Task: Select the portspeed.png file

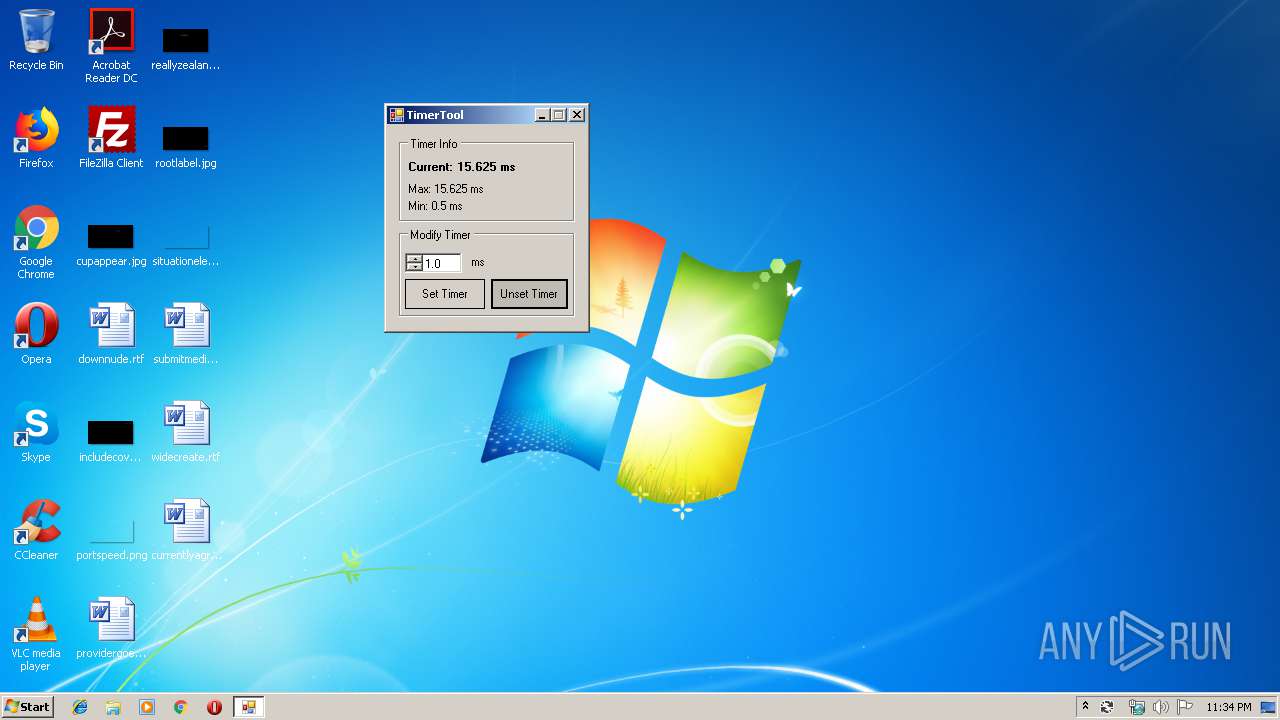Action: tap(111, 537)
